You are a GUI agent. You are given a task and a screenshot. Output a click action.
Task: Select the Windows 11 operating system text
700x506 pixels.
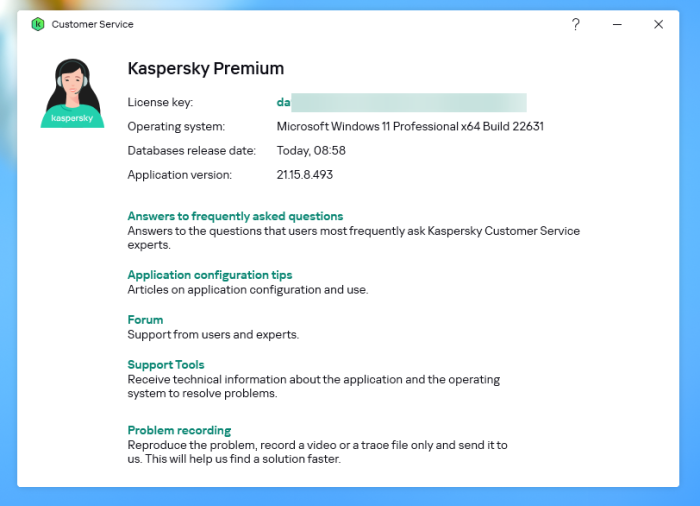[x=409, y=127]
